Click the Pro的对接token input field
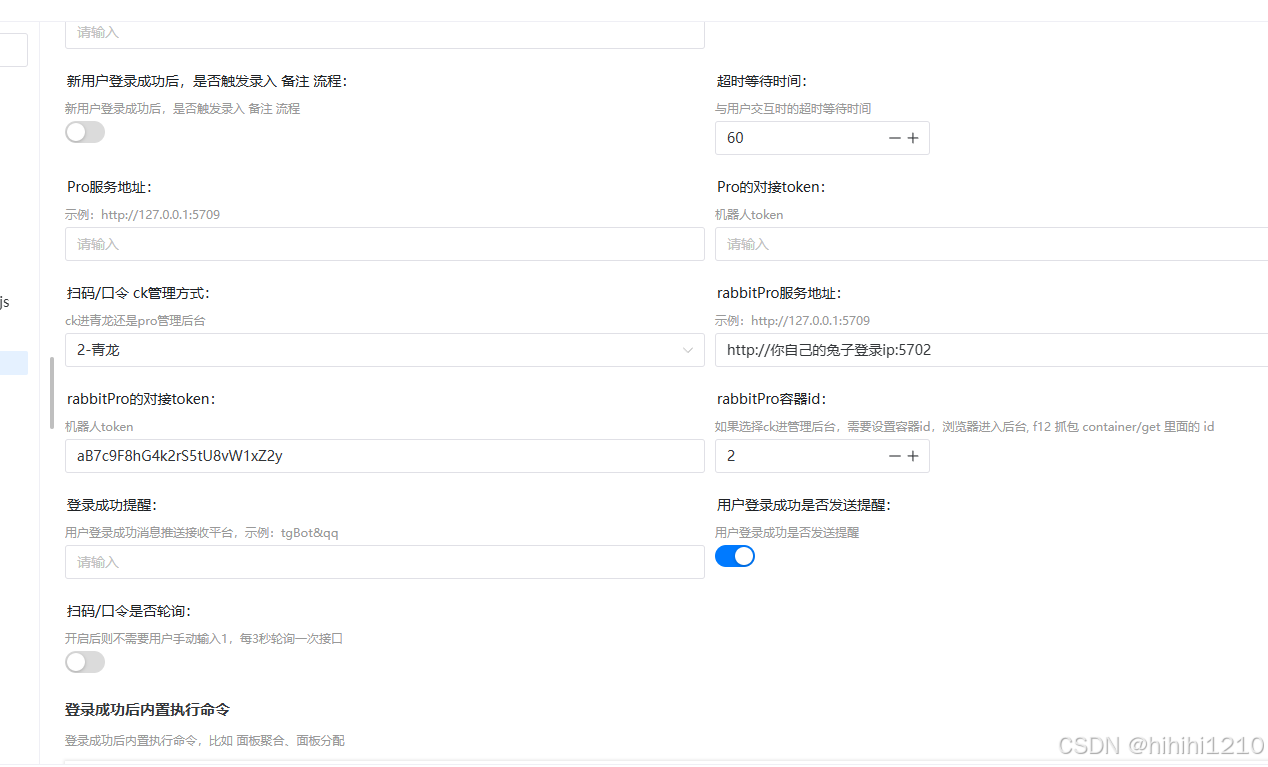Viewport: 1268px width, 767px height. click(991, 244)
